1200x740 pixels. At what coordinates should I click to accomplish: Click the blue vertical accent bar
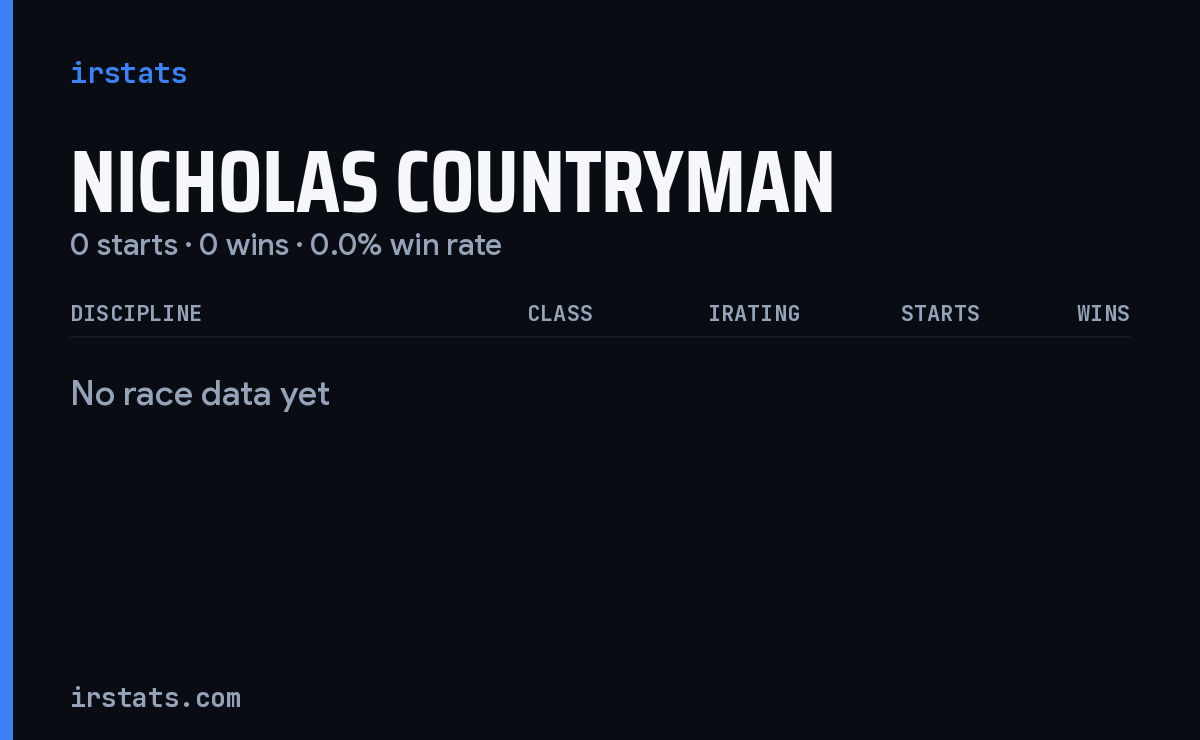(x=6, y=370)
